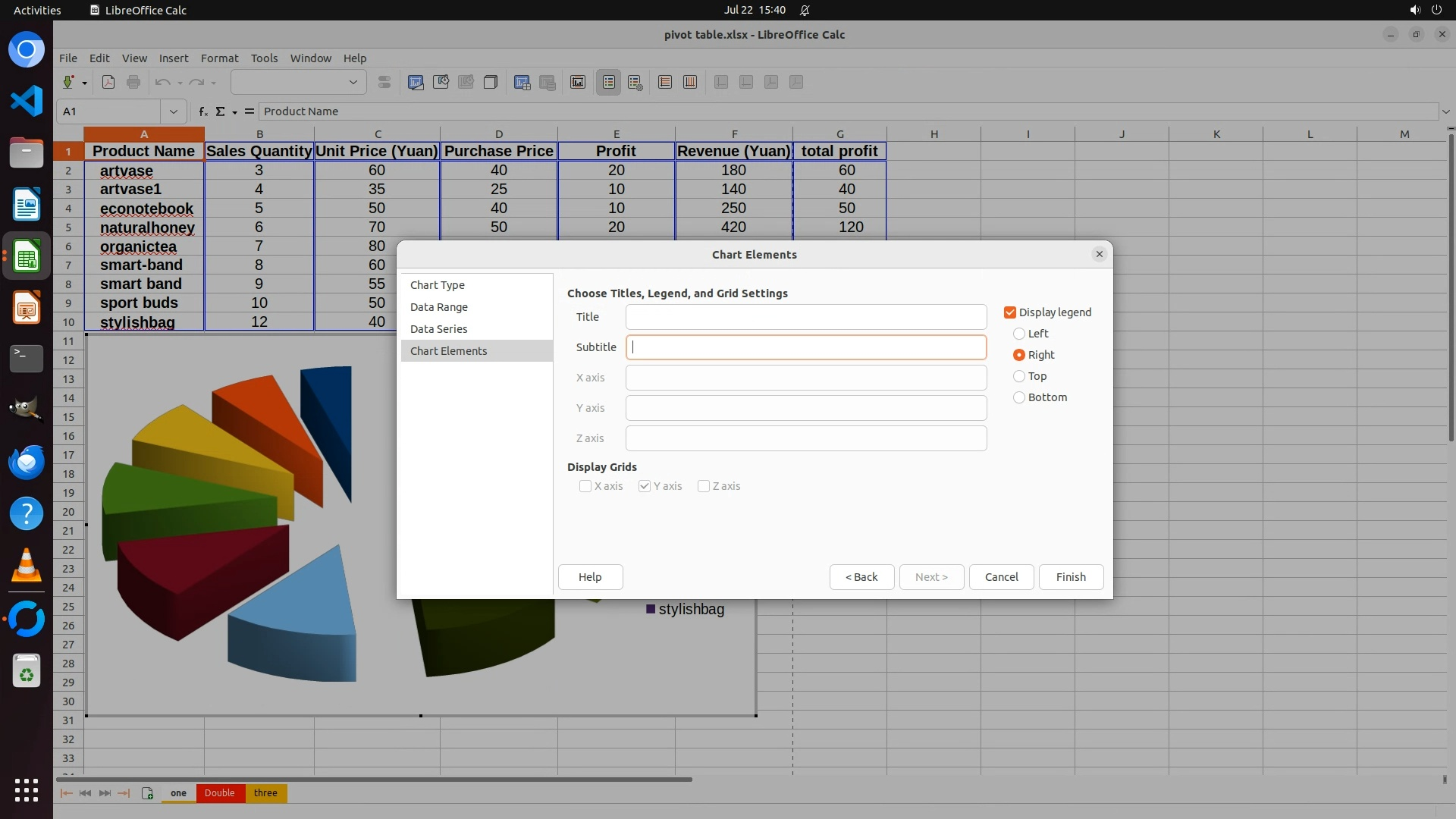Select the Bottom legend position radio

click(1019, 397)
